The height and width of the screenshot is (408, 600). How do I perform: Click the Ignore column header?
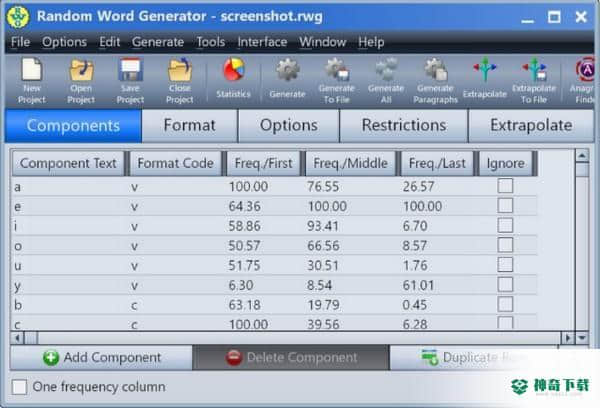pyautogui.click(x=505, y=163)
